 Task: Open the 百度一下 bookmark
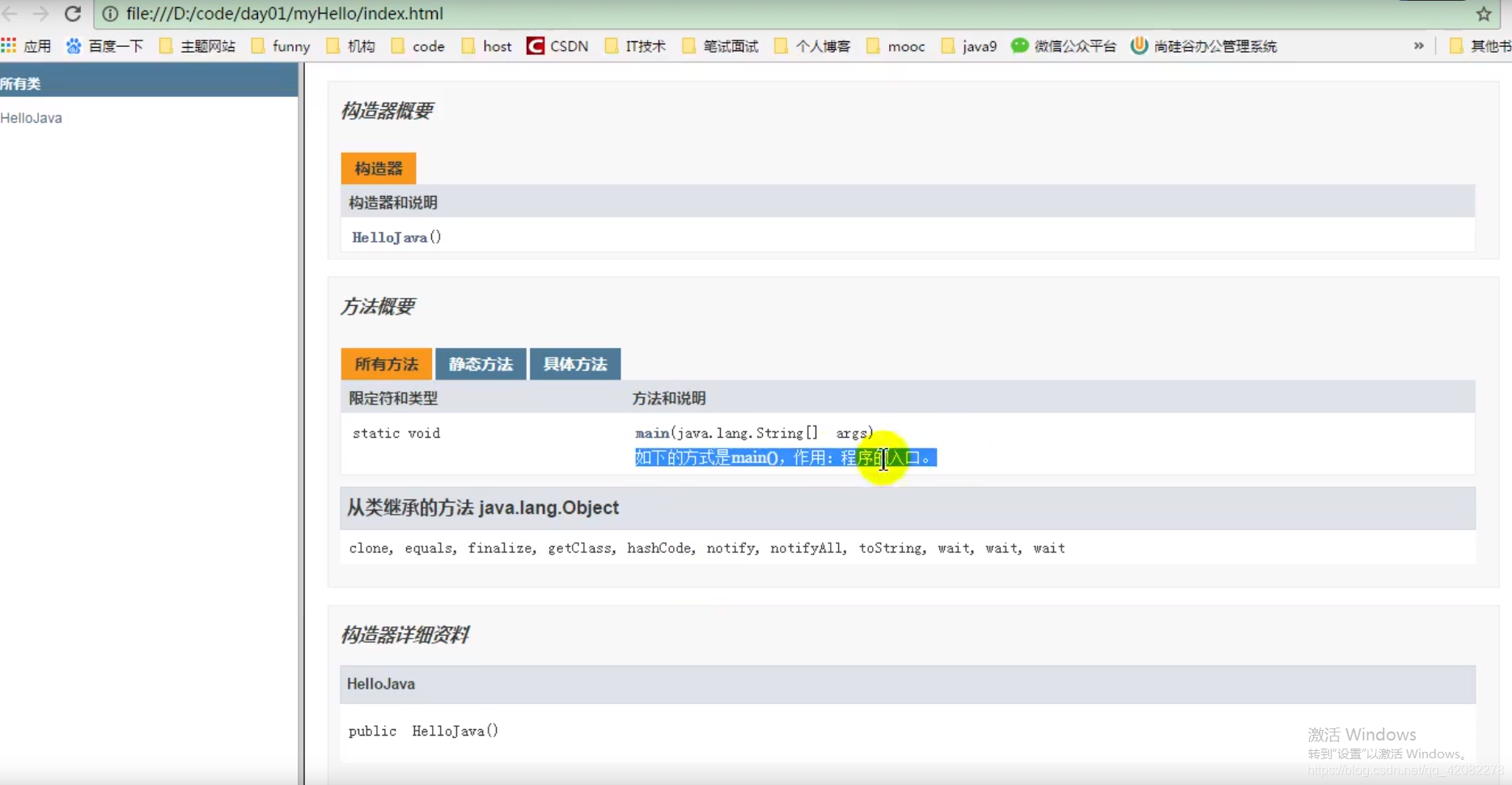click(x=105, y=46)
